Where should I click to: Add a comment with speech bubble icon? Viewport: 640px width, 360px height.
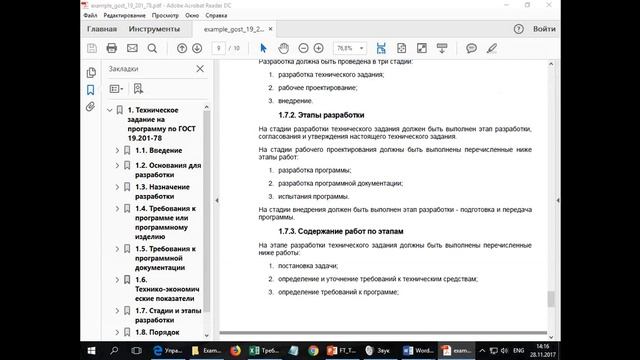tap(471, 48)
